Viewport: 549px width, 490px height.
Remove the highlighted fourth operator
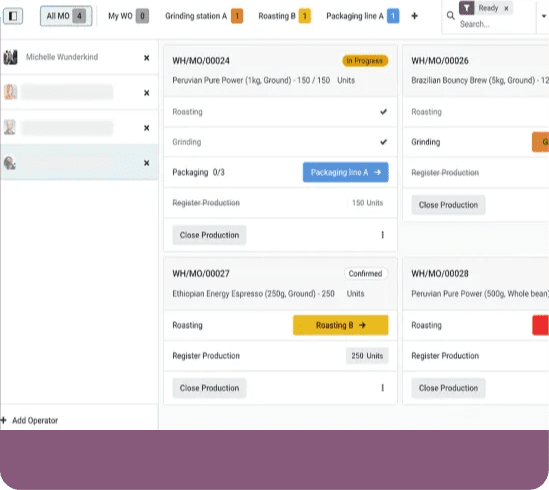pyautogui.click(x=146, y=163)
